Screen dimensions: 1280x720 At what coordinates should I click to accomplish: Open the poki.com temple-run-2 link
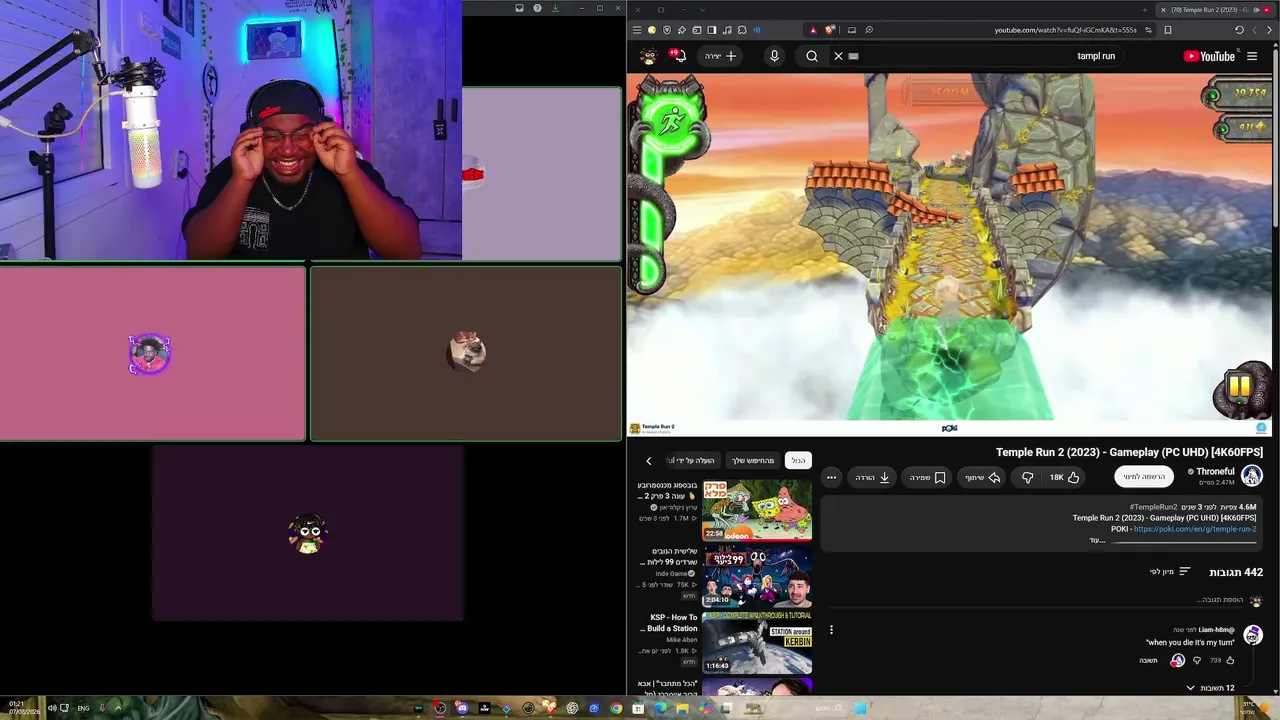[x=1195, y=529]
